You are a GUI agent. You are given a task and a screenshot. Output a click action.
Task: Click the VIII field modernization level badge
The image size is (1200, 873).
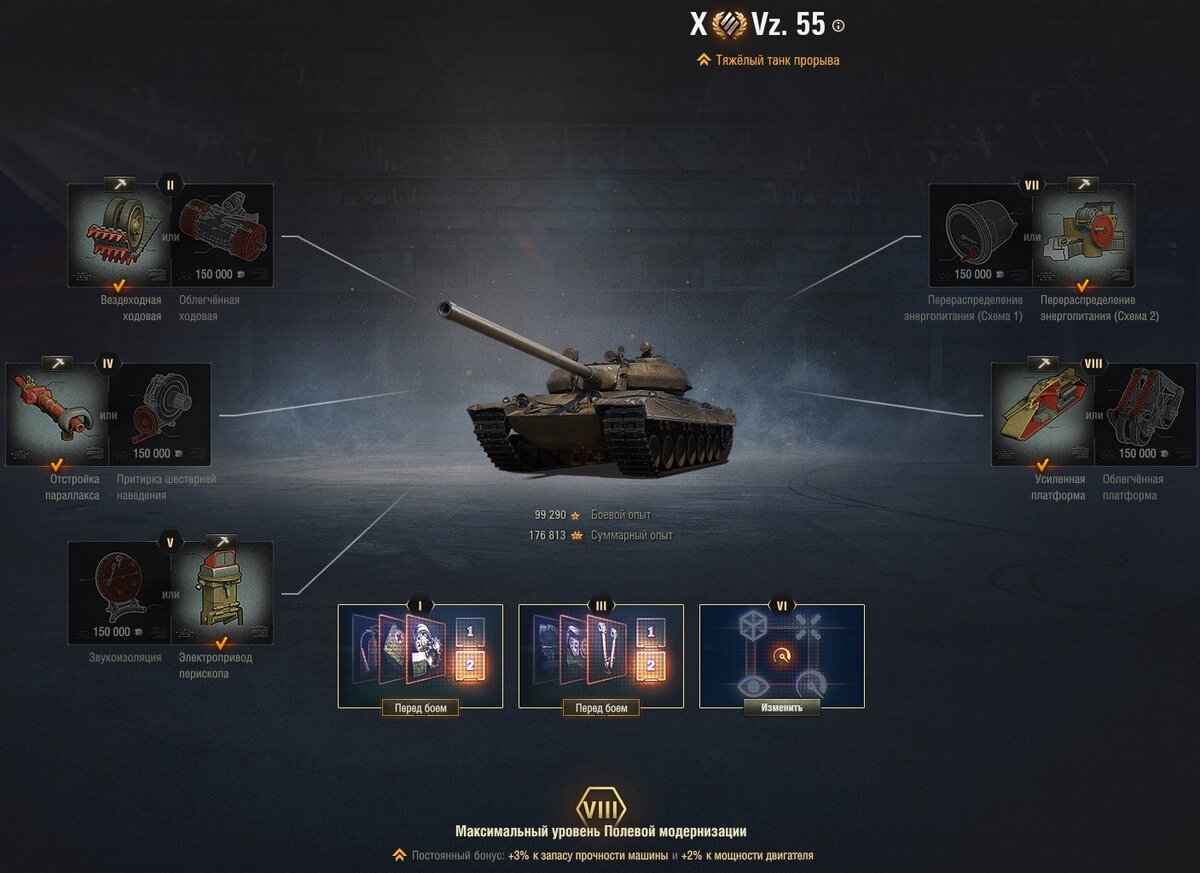point(601,808)
